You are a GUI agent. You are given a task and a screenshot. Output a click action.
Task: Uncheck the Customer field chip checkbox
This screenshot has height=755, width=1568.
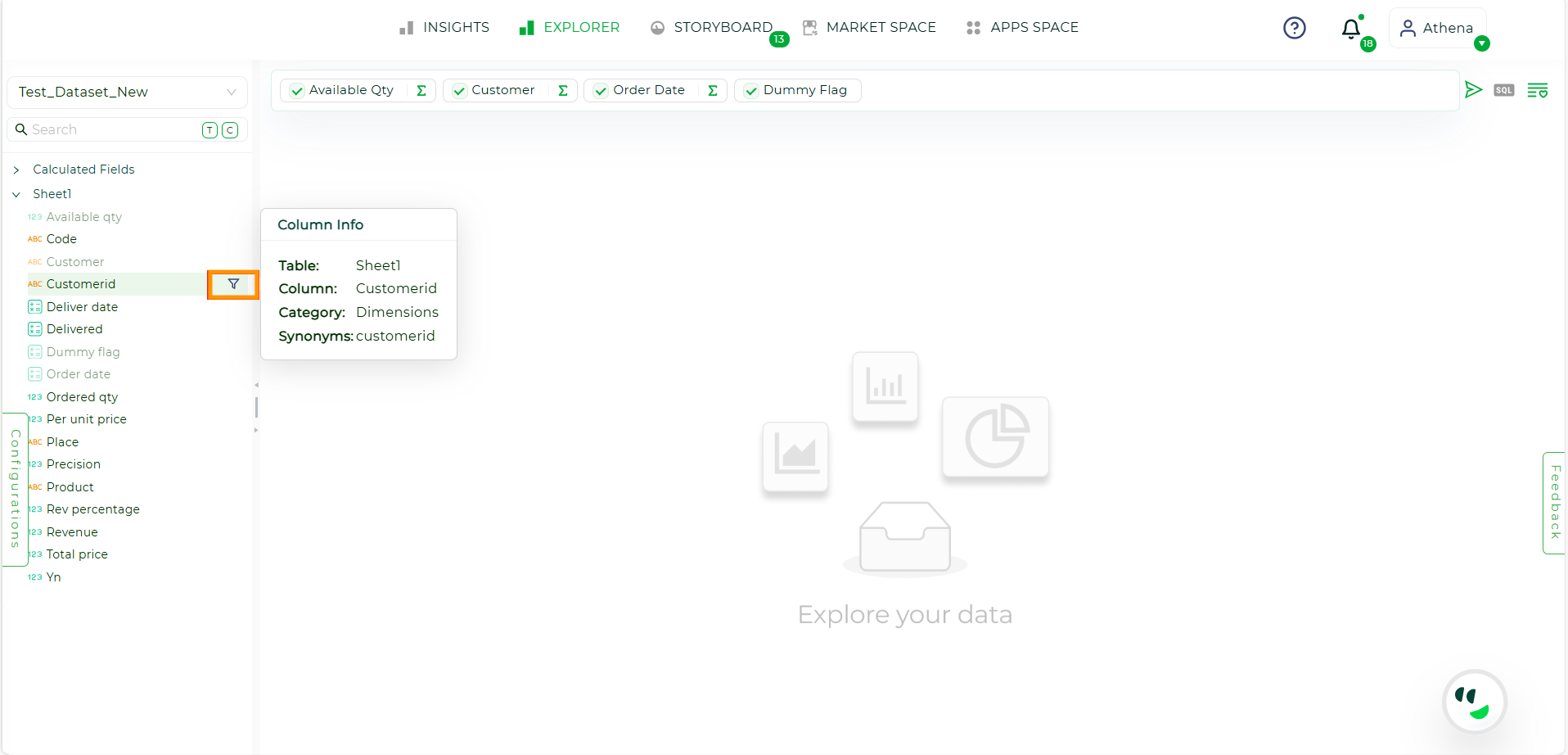[x=460, y=91]
